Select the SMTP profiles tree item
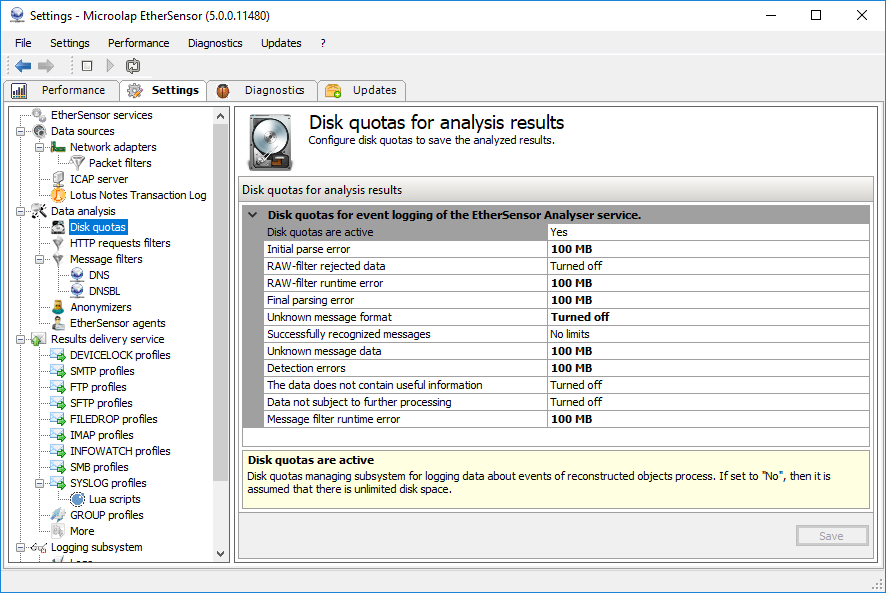This screenshot has width=886, height=593. 102,371
